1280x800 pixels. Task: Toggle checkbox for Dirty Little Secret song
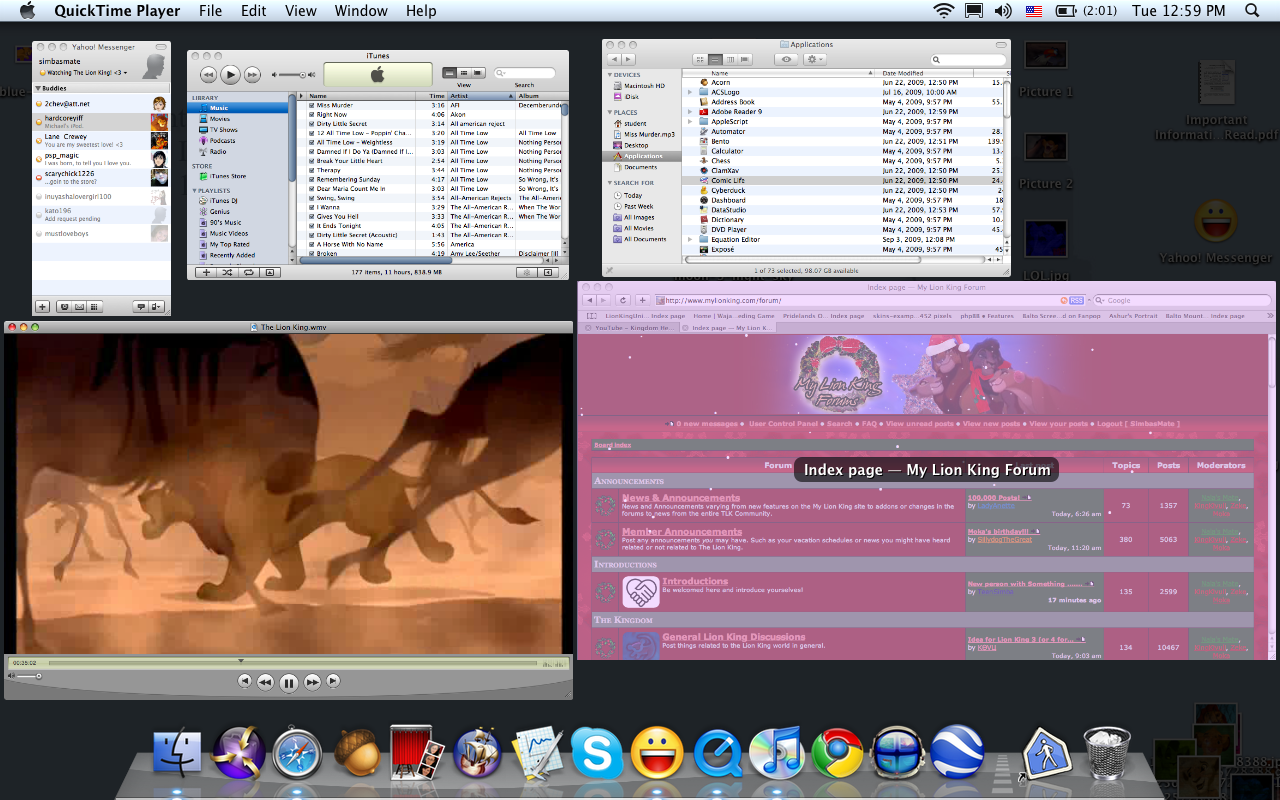pyautogui.click(x=311, y=124)
